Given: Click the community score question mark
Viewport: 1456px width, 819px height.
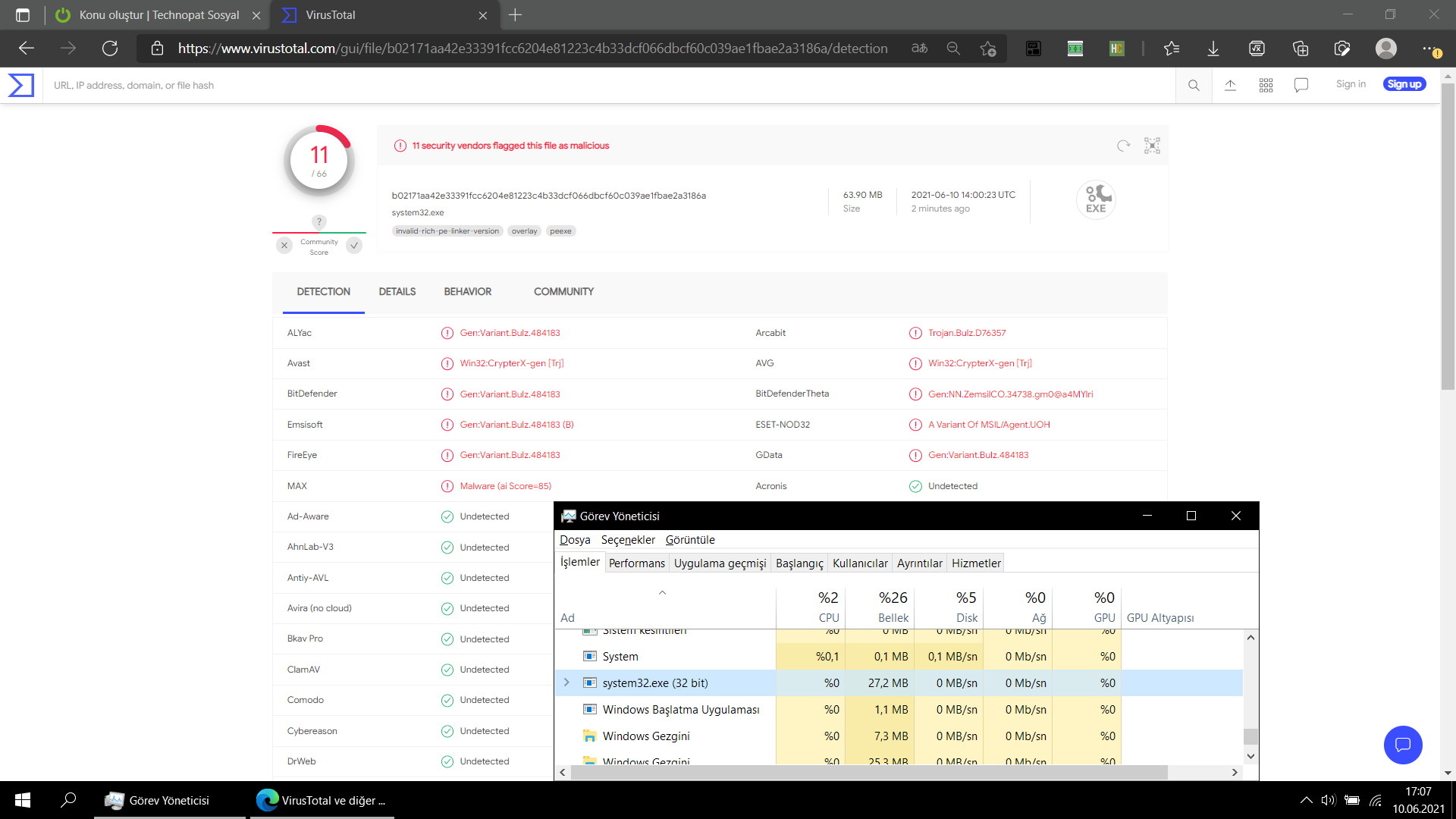Looking at the screenshot, I should (319, 222).
